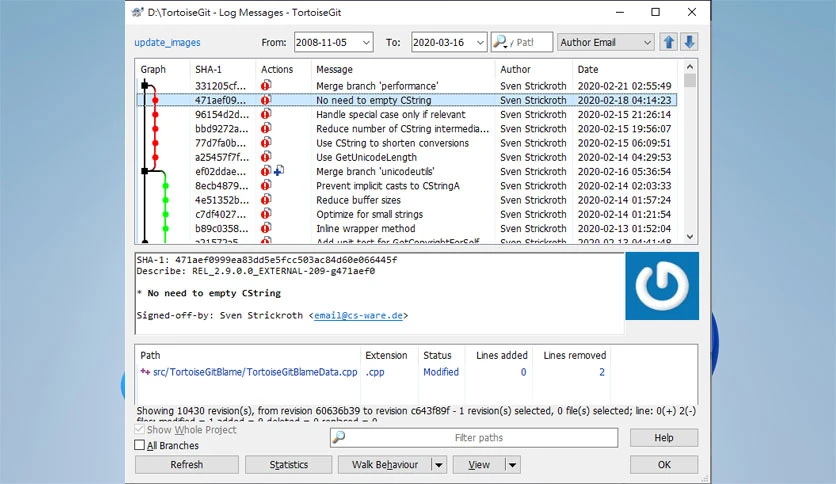Screen dimensions: 836x484
Task: Click the Path column header in file list
Action: (x=248, y=356)
